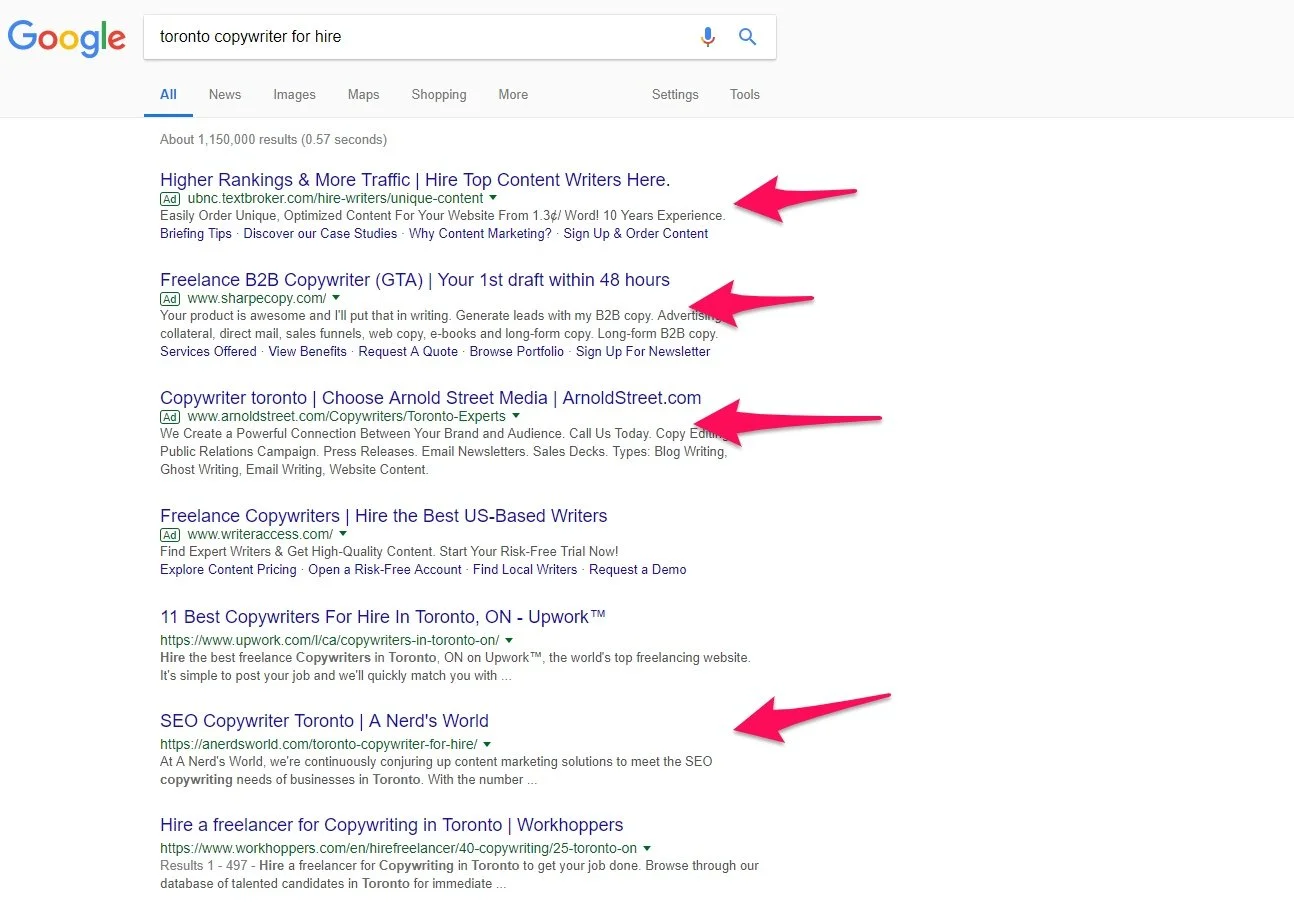Screen dimensions: 1294x911
Task: Open the Request A Quote sitelink
Action: point(408,351)
